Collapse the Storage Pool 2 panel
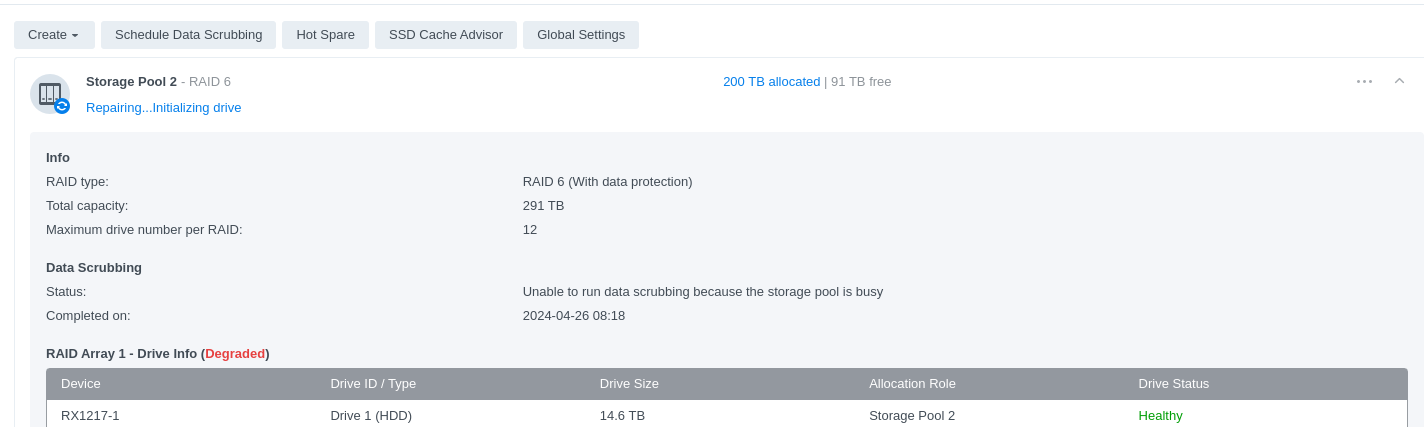The width and height of the screenshot is (1424, 427). coord(1399,81)
